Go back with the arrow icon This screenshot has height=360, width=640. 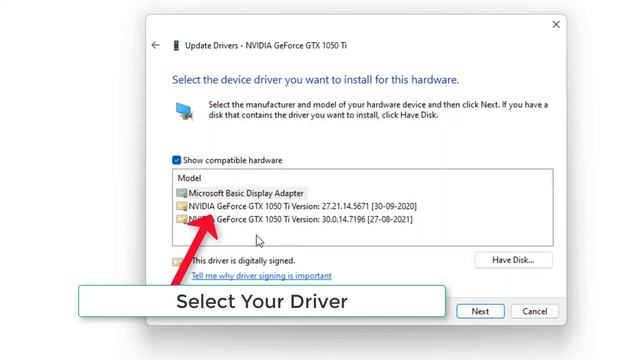(x=156, y=45)
